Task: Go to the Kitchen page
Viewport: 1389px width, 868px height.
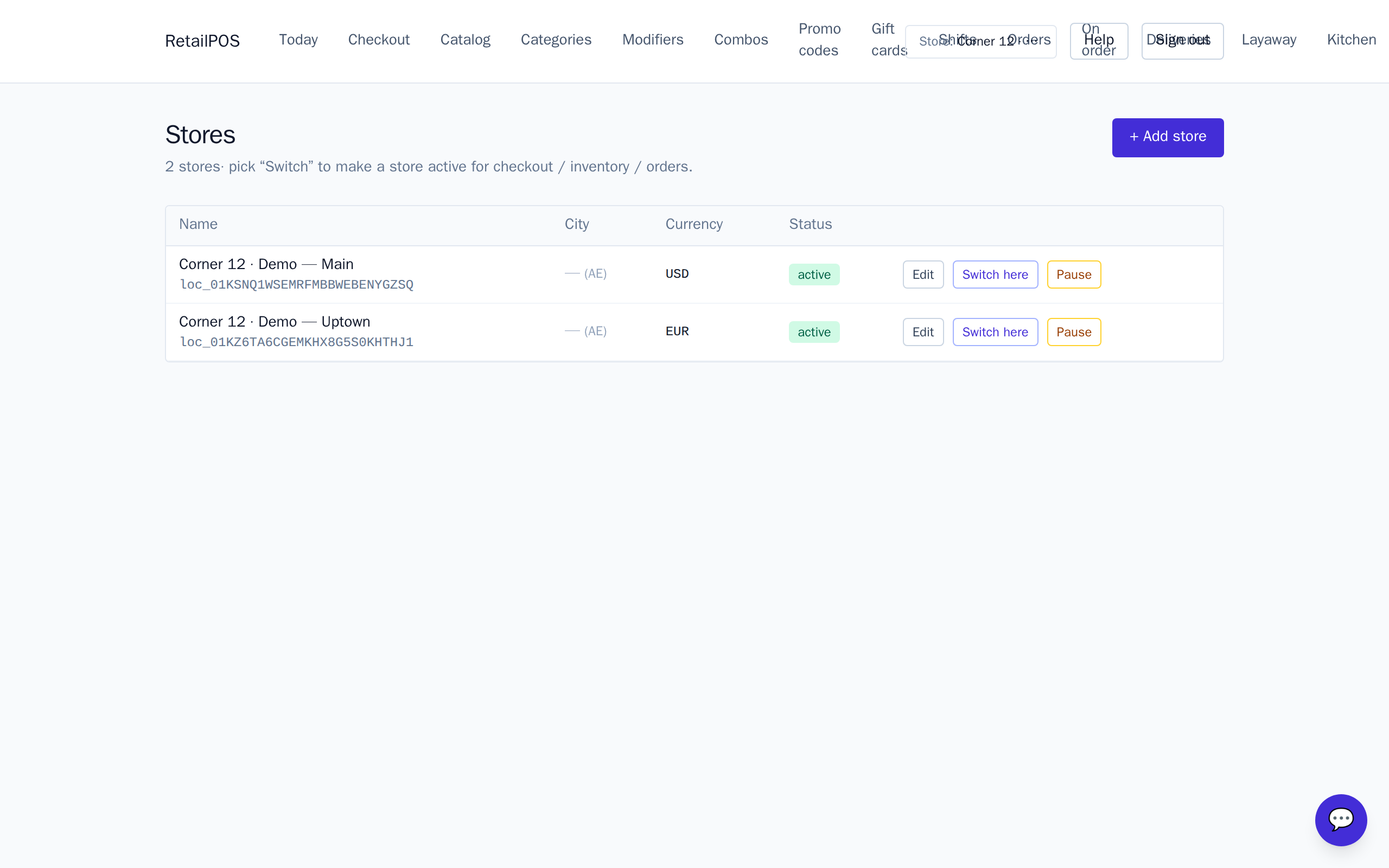Action: point(1351,40)
